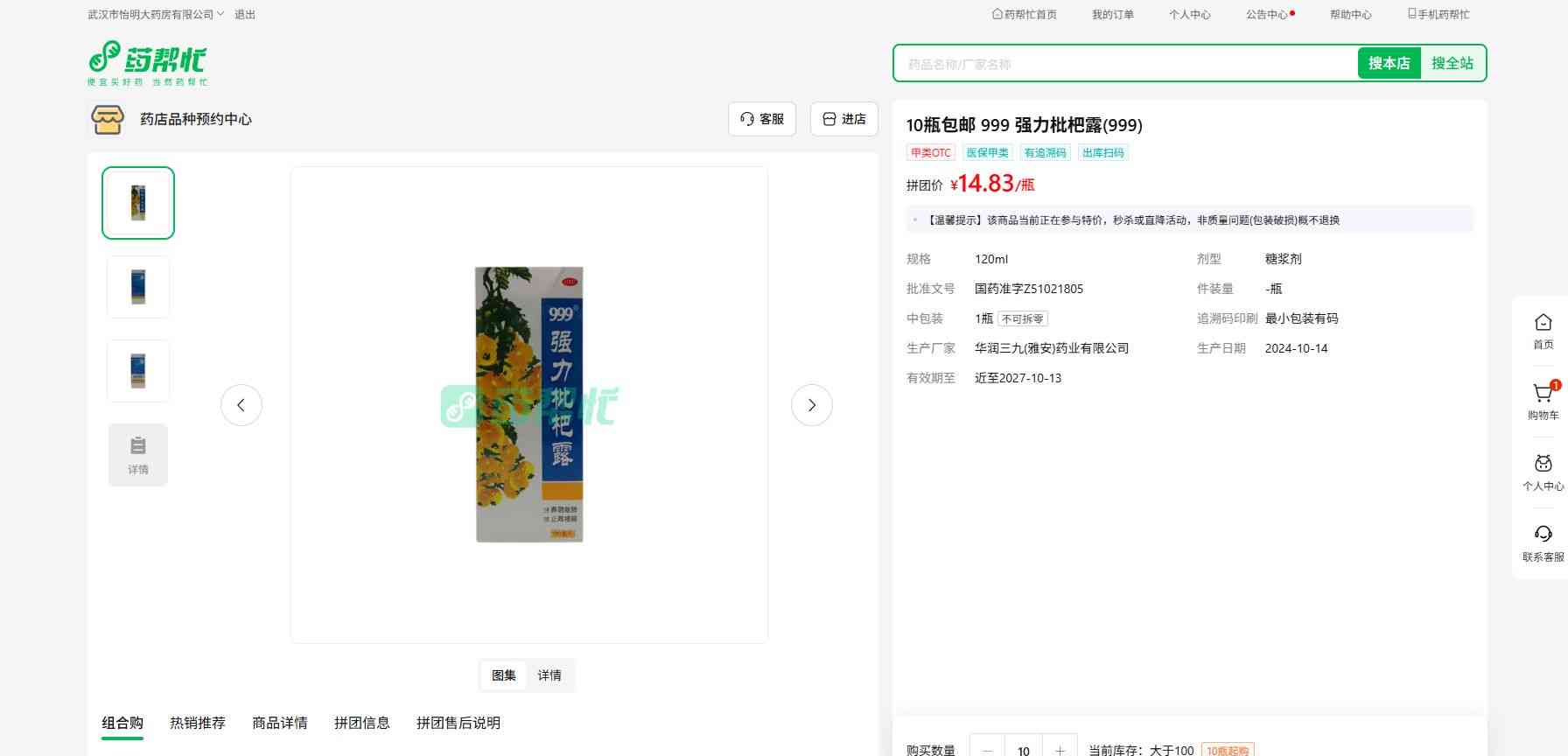
Task: Decrease purchase quantity with minus button
Action: (988, 750)
